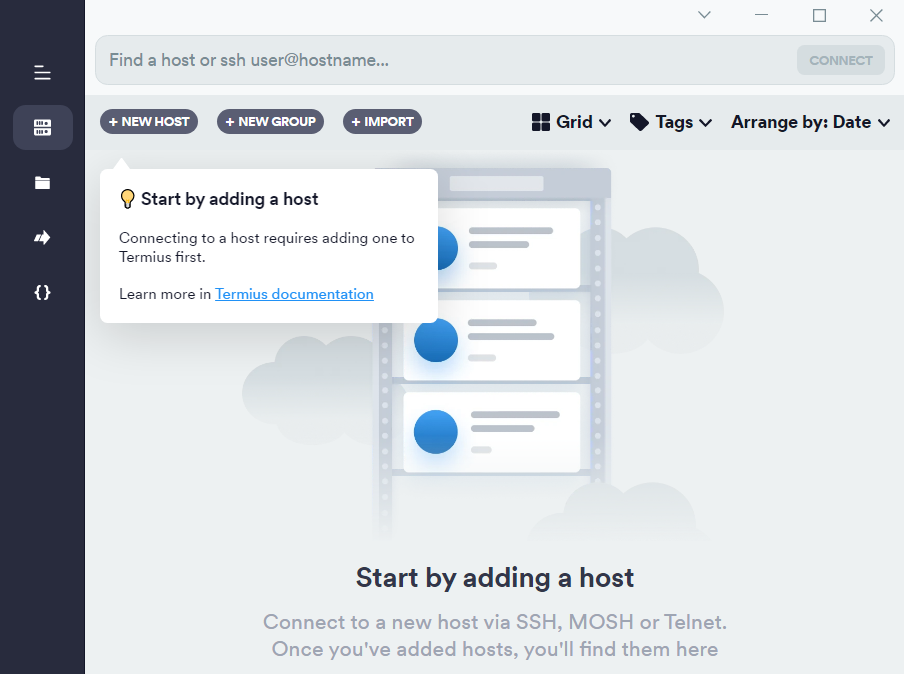Click the lightbulb tip icon

tap(127, 199)
